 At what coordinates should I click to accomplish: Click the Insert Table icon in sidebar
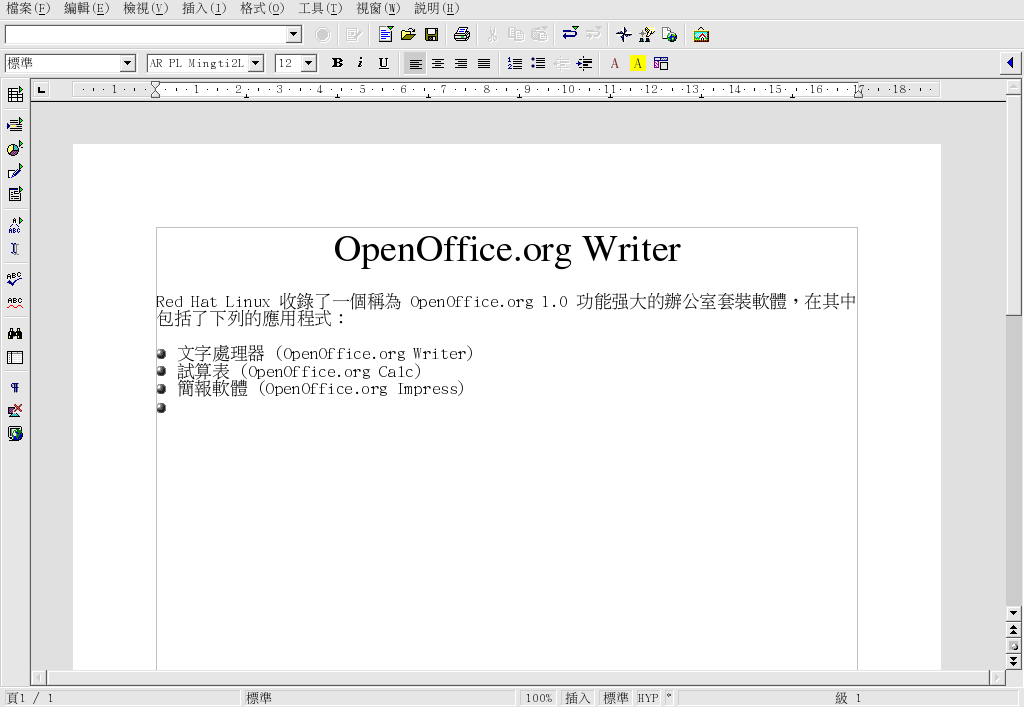click(x=15, y=95)
